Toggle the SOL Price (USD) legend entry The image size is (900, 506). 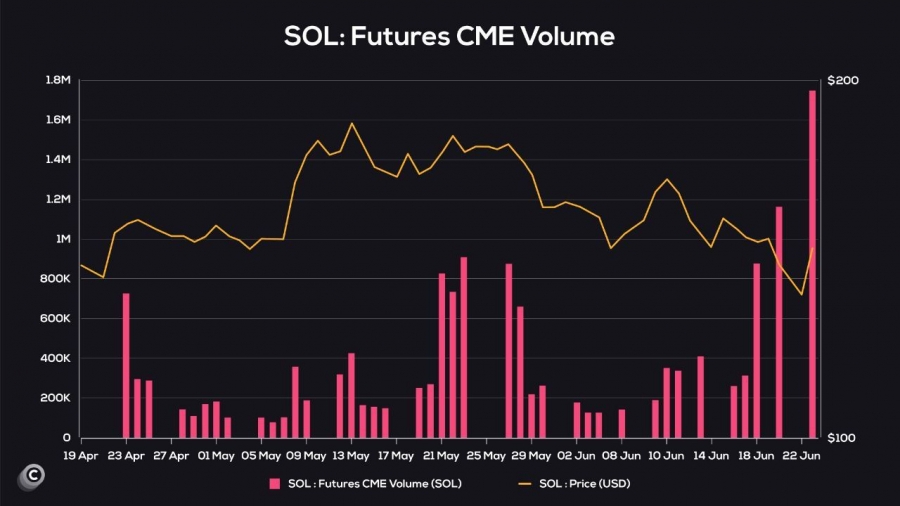tap(574, 484)
